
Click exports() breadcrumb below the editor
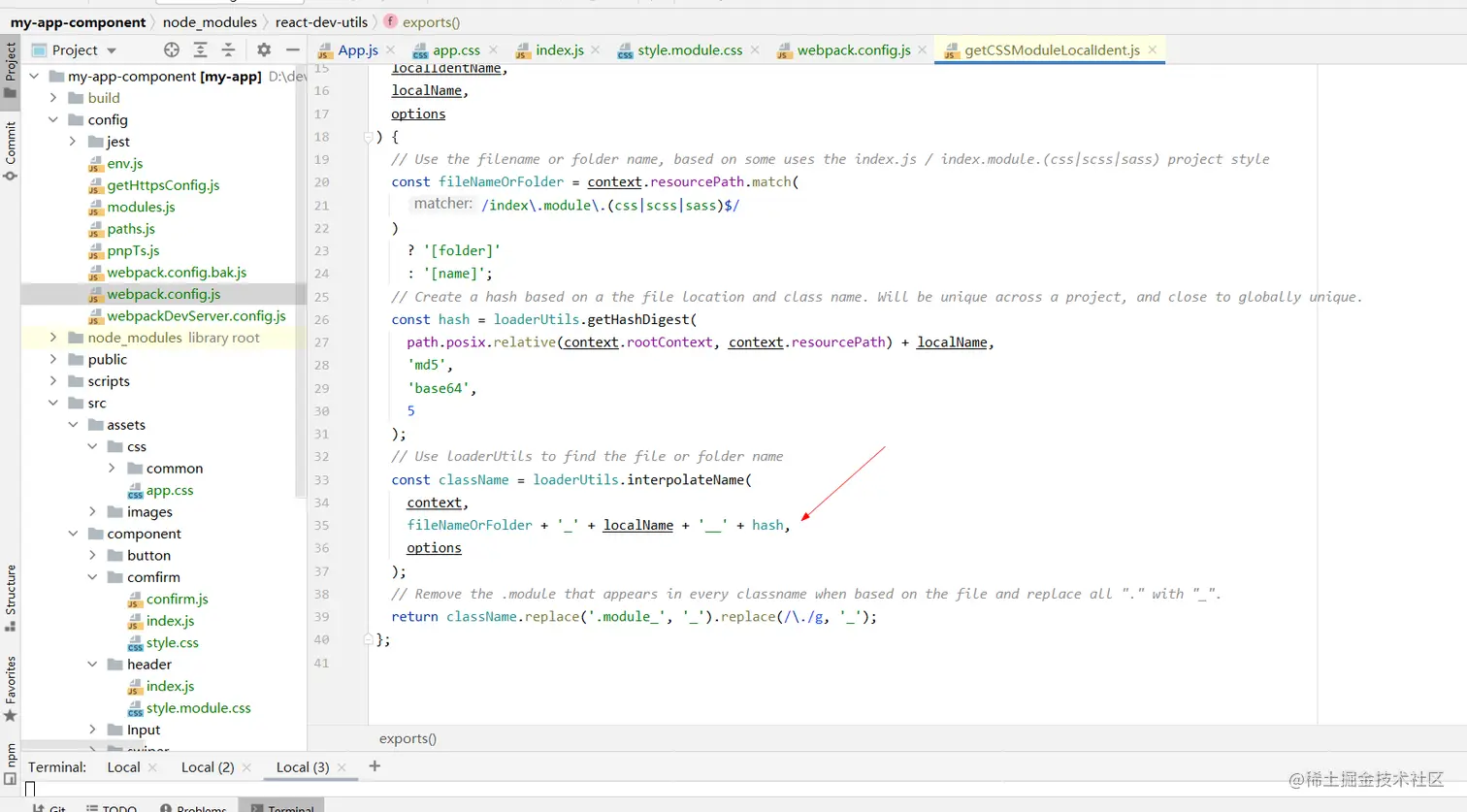pos(407,739)
